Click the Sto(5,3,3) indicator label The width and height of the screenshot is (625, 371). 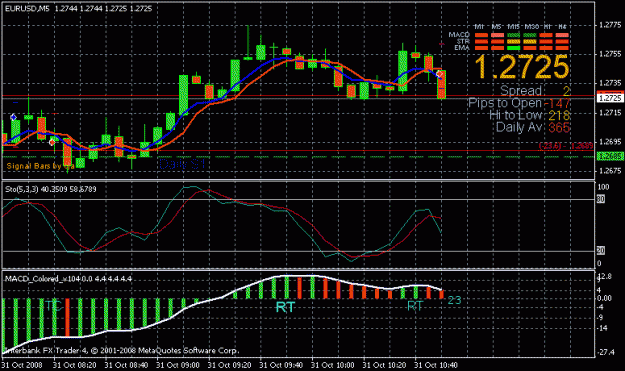pyautogui.click(x=51, y=189)
